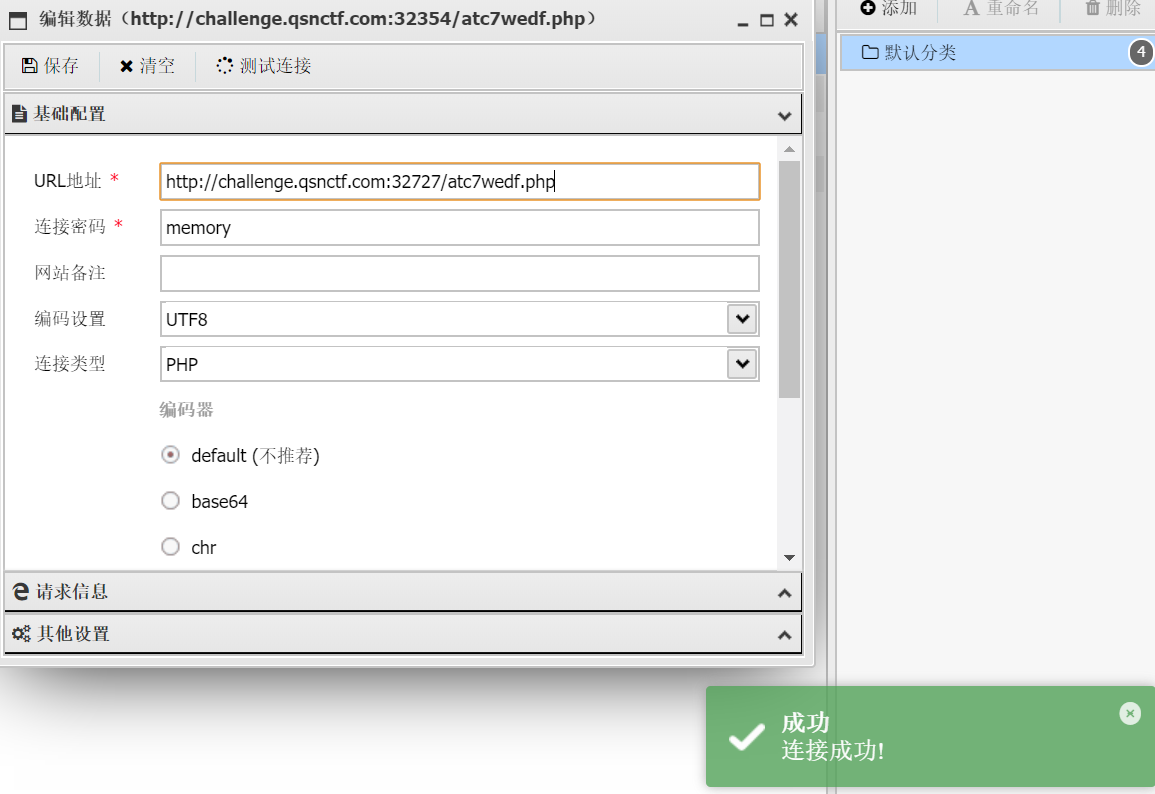
Task: Click the 重命名 (rename) category button
Action: point(1002,8)
